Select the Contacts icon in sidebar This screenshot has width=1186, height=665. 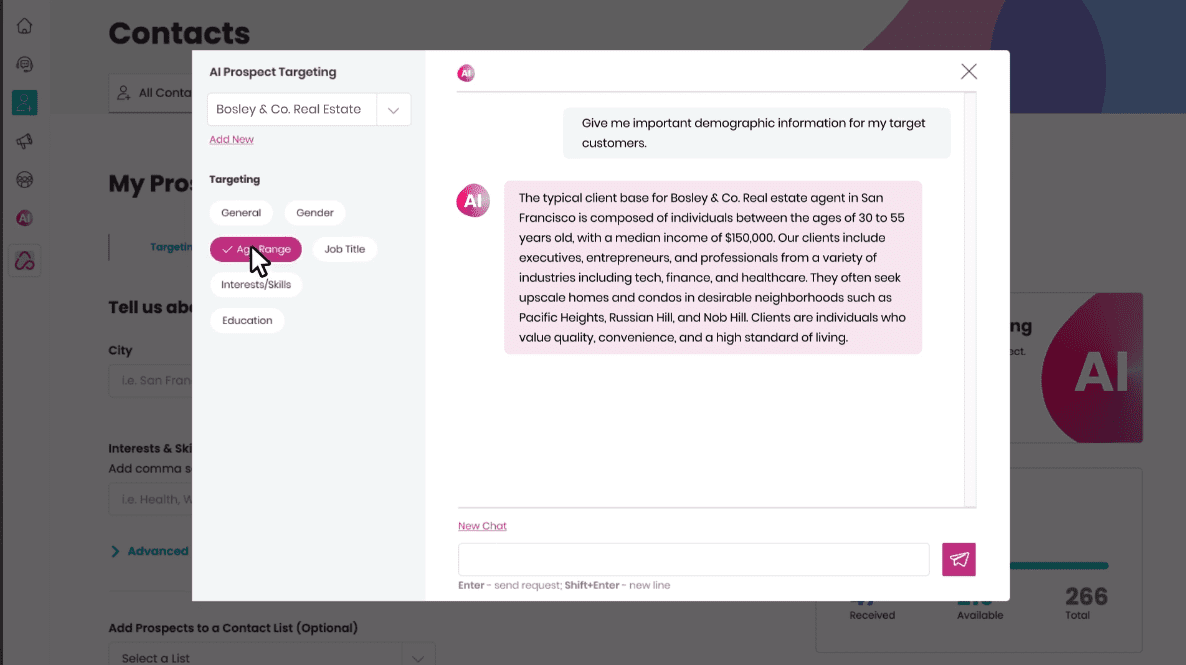click(25, 102)
